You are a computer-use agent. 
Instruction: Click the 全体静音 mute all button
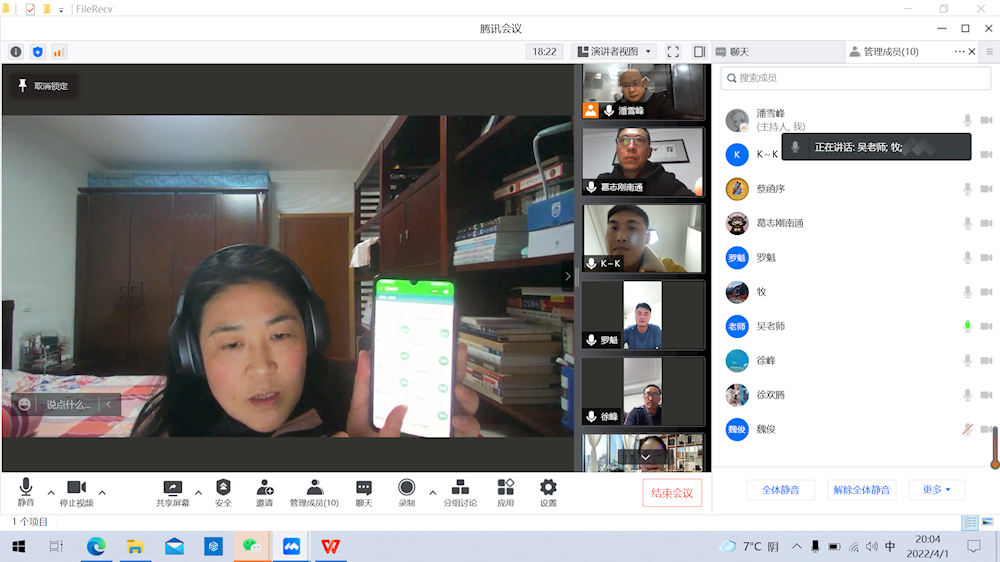click(x=781, y=490)
